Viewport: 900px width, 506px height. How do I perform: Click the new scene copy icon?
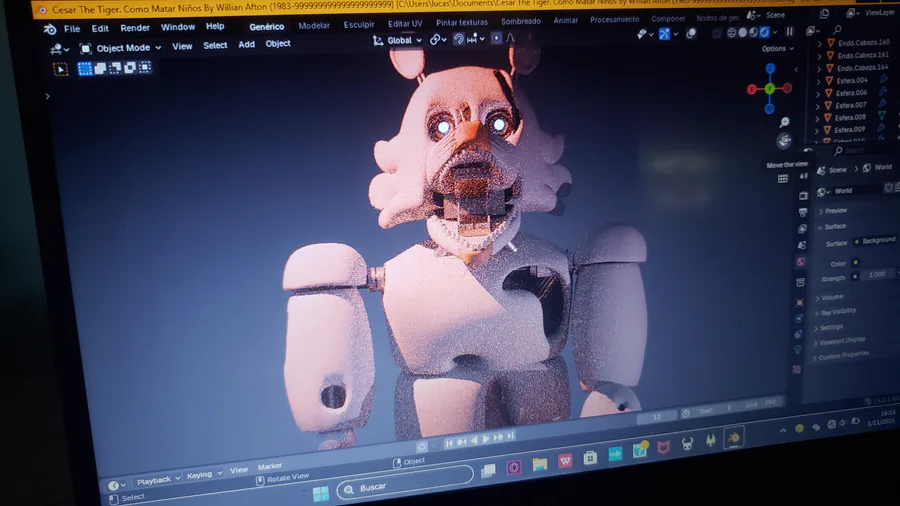(824, 14)
